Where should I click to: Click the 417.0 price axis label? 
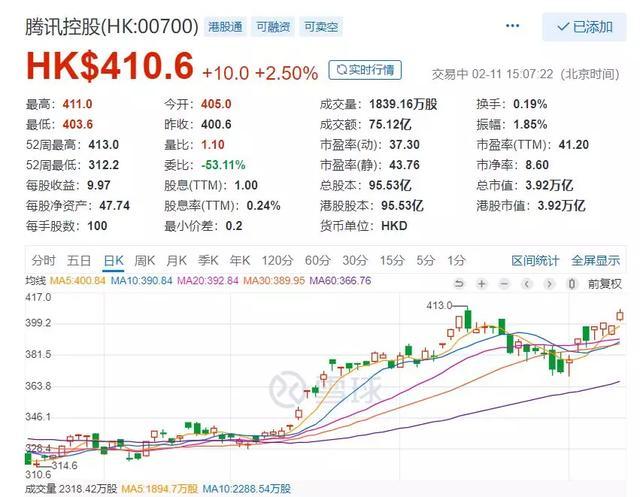tap(38, 297)
